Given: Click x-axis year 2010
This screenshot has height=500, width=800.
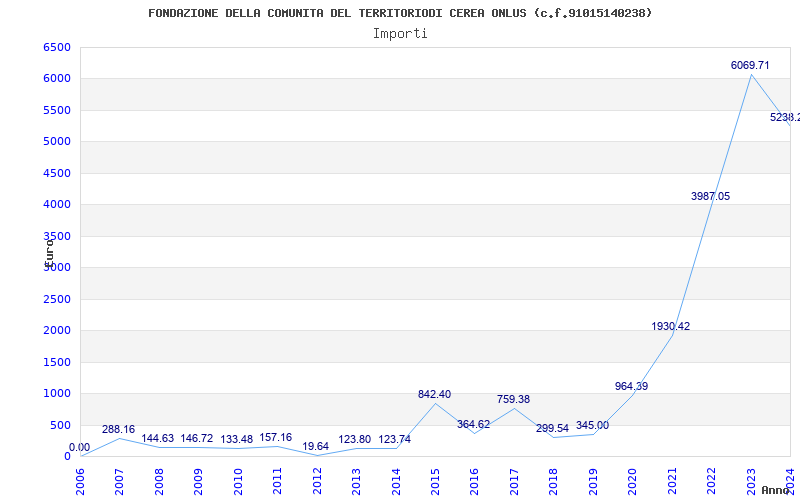Looking at the screenshot, I should [238, 482].
